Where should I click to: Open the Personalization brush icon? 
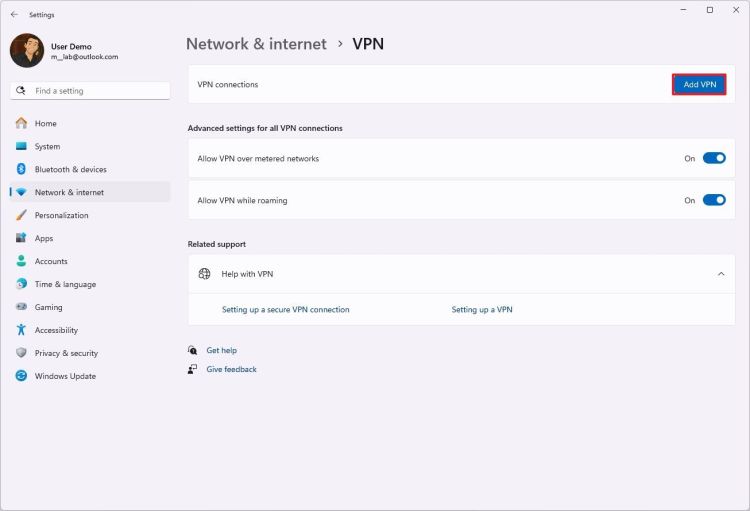[x=21, y=216]
